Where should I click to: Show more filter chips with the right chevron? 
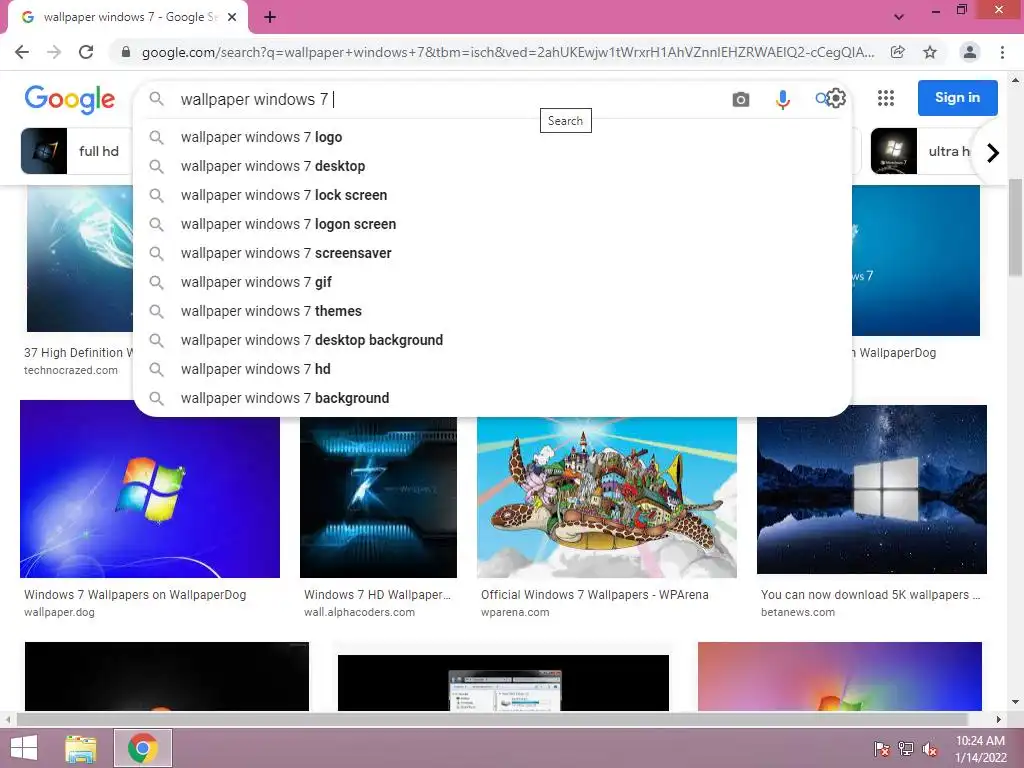[993, 153]
